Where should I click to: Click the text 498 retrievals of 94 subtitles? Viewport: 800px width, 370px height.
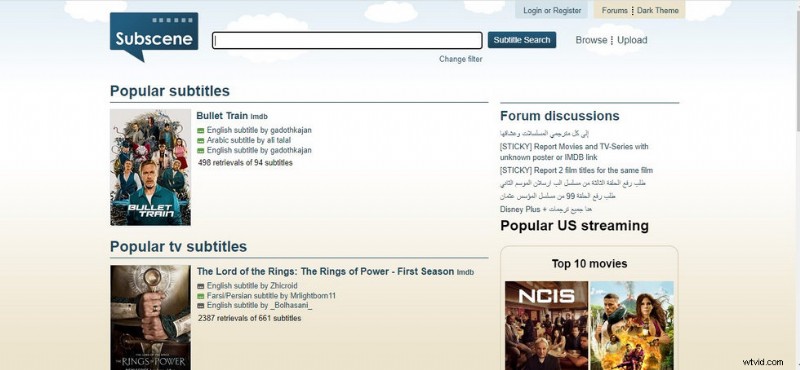245,163
